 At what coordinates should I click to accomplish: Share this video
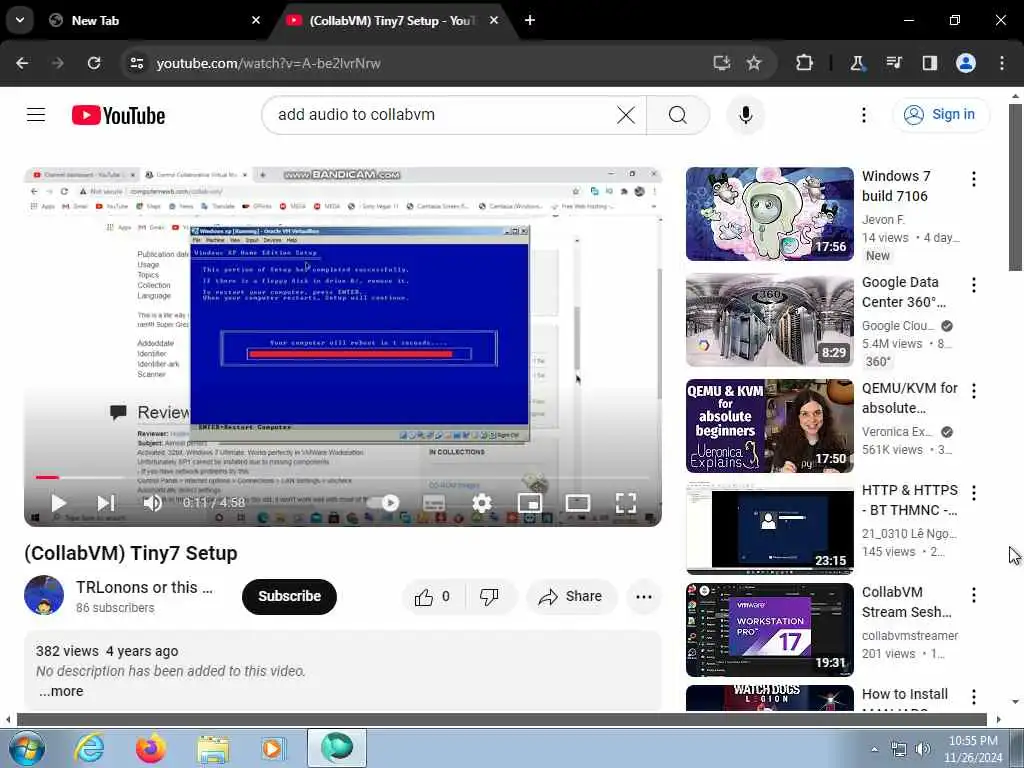[571, 596]
